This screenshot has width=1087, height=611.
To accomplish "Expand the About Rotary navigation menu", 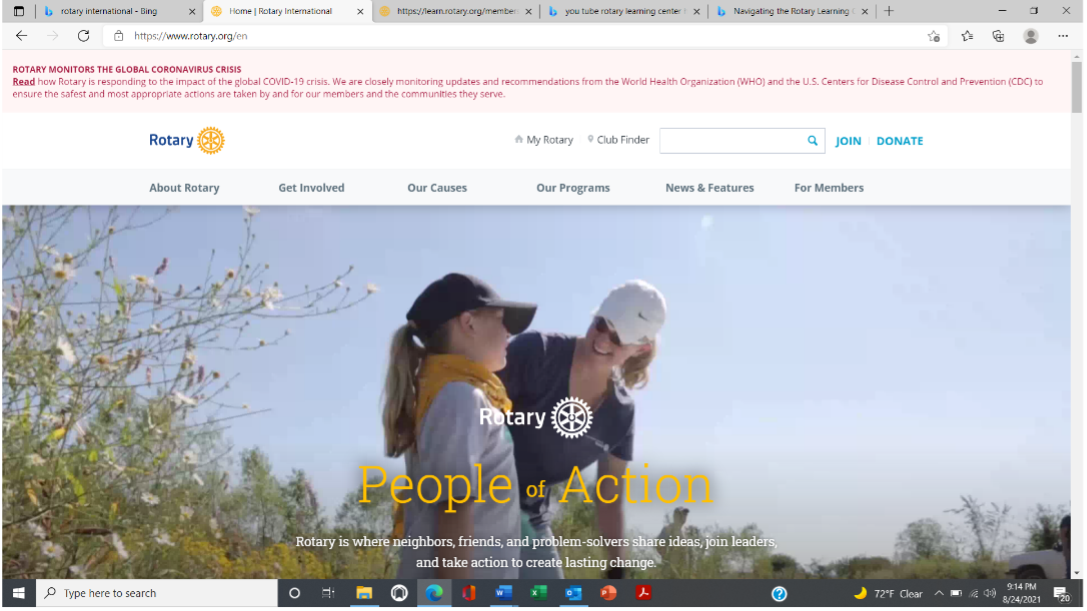I will 184,188.
